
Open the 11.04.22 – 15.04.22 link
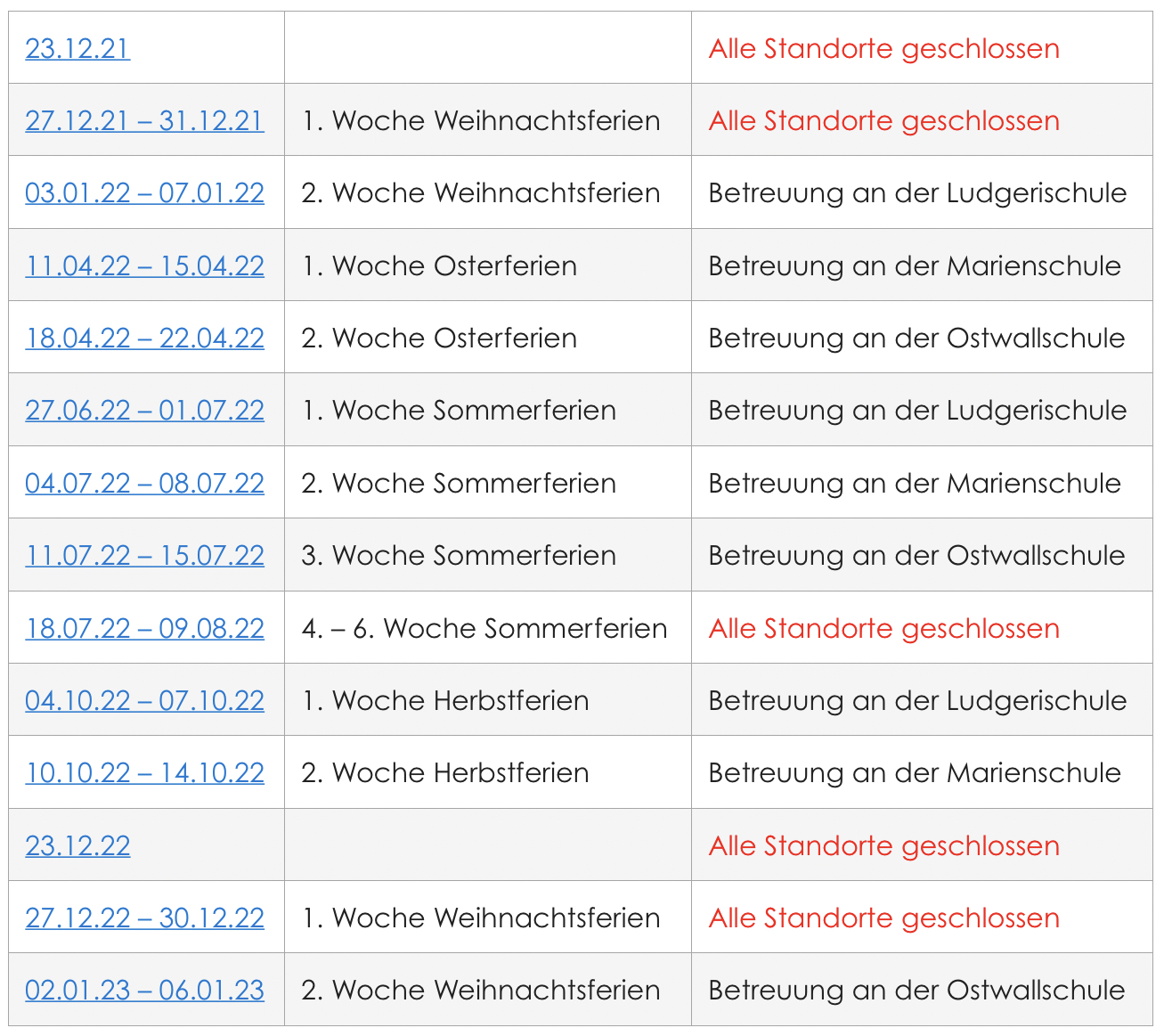(144, 265)
